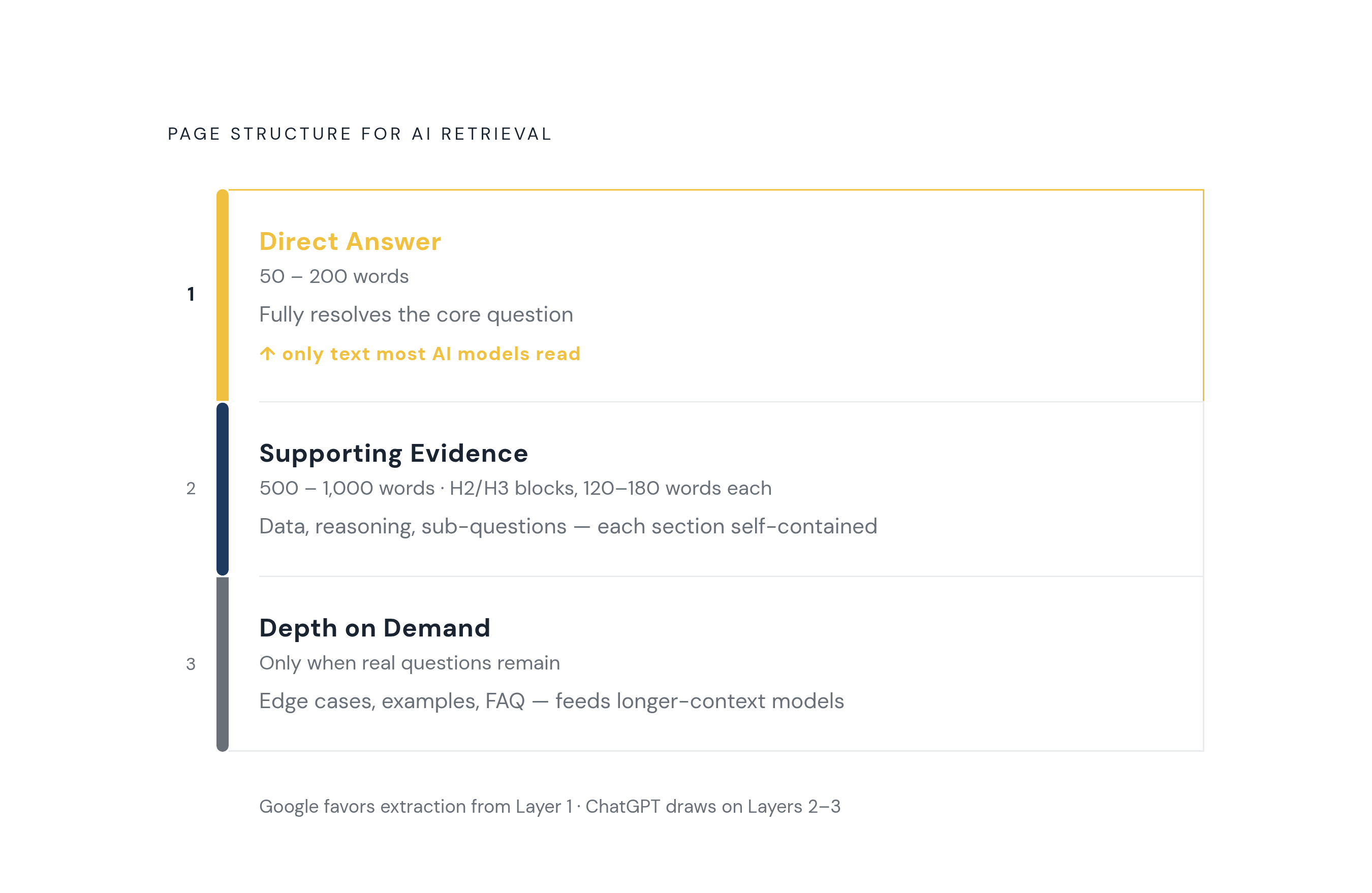The width and height of the screenshot is (1372, 893).
Task: Select the yellow Layer 1 sidebar bar
Action: [223, 295]
